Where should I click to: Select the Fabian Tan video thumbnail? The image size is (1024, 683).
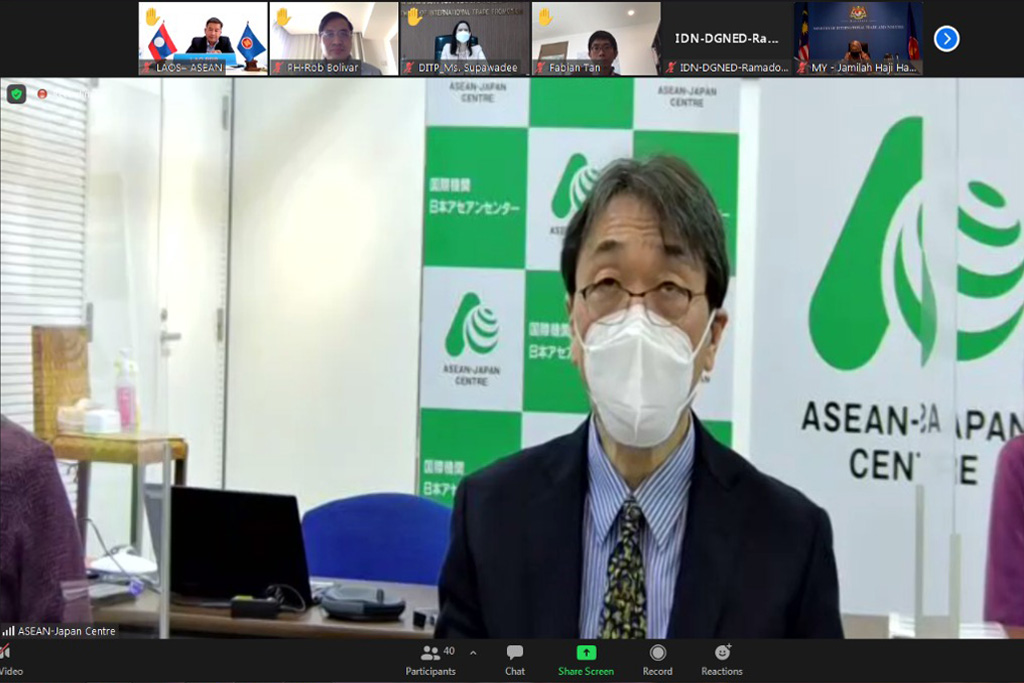596,39
